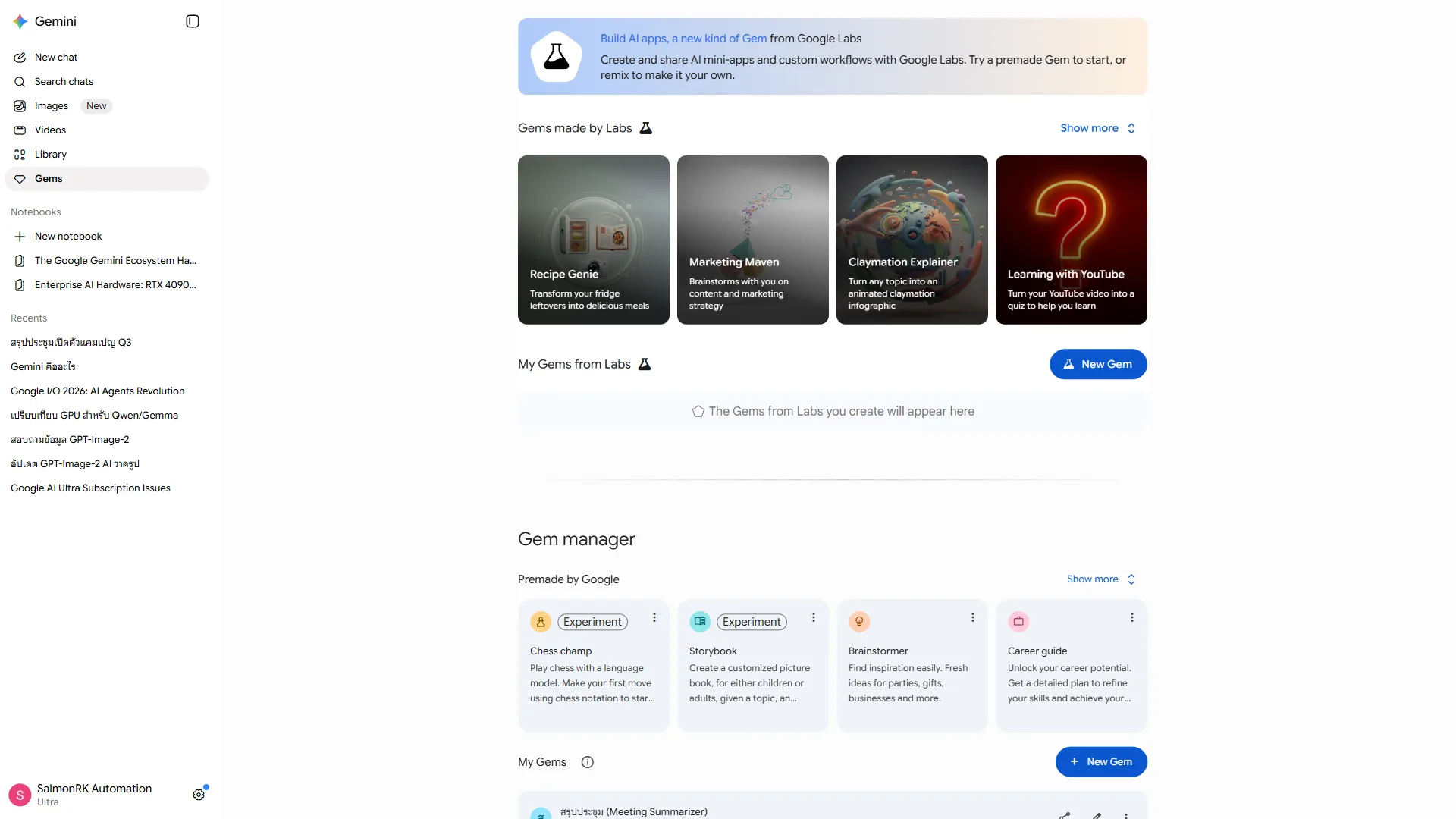Click the Library grid icon

tap(20, 155)
